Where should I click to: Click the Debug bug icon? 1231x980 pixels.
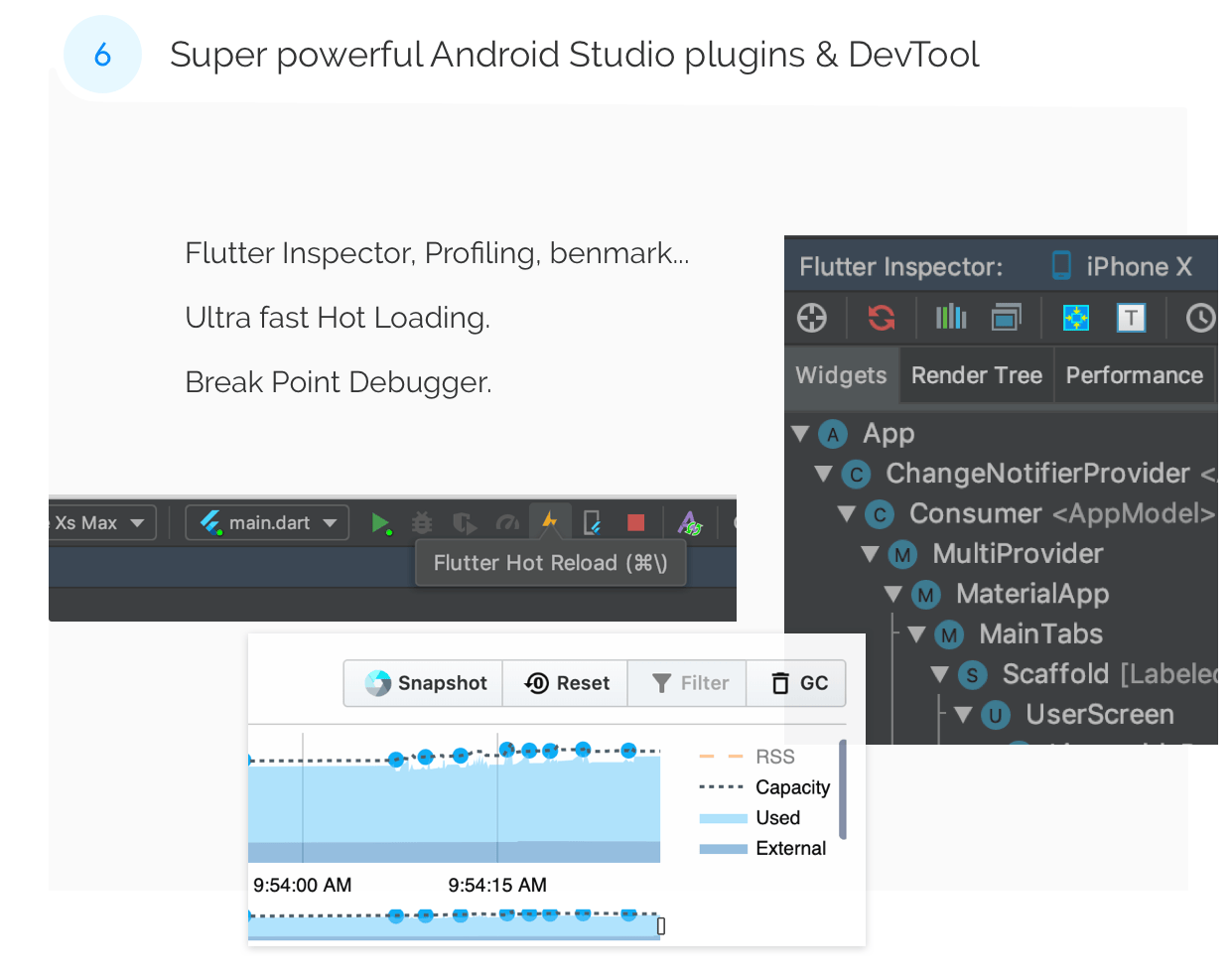pos(422,522)
